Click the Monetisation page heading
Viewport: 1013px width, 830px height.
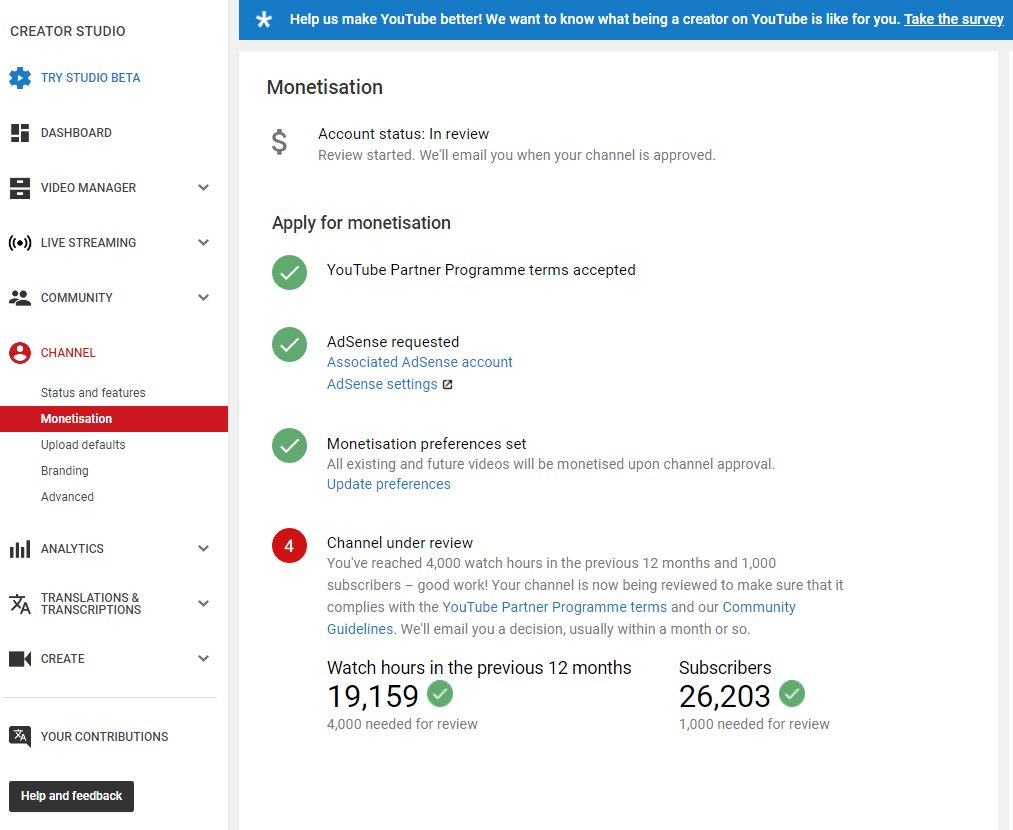pos(324,87)
